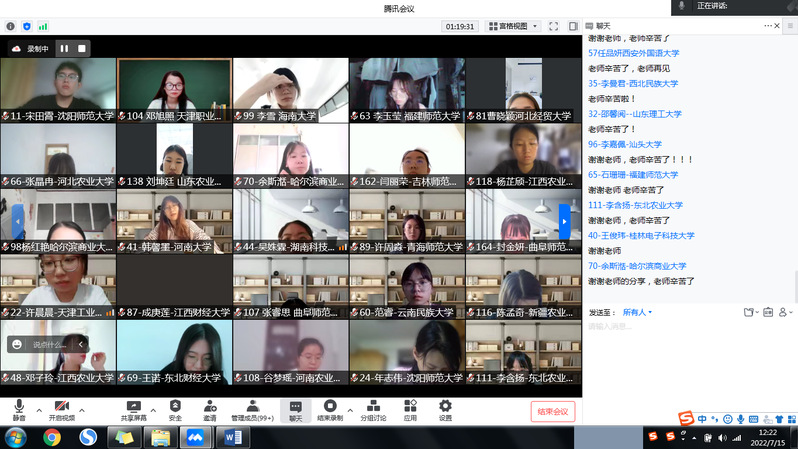Click the End Meeting button
The width and height of the screenshot is (798, 449).
(x=552, y=411)
